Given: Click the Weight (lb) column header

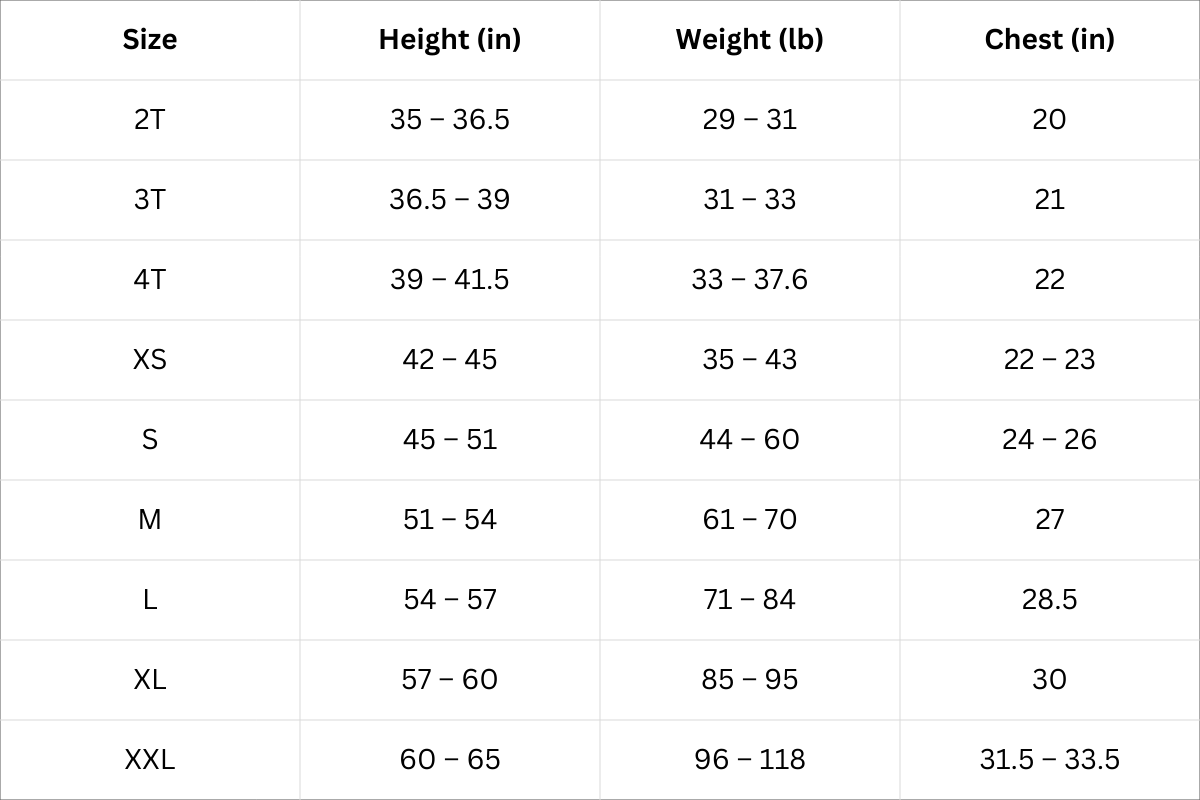Looking at the screenshot, I should (749, 40).
